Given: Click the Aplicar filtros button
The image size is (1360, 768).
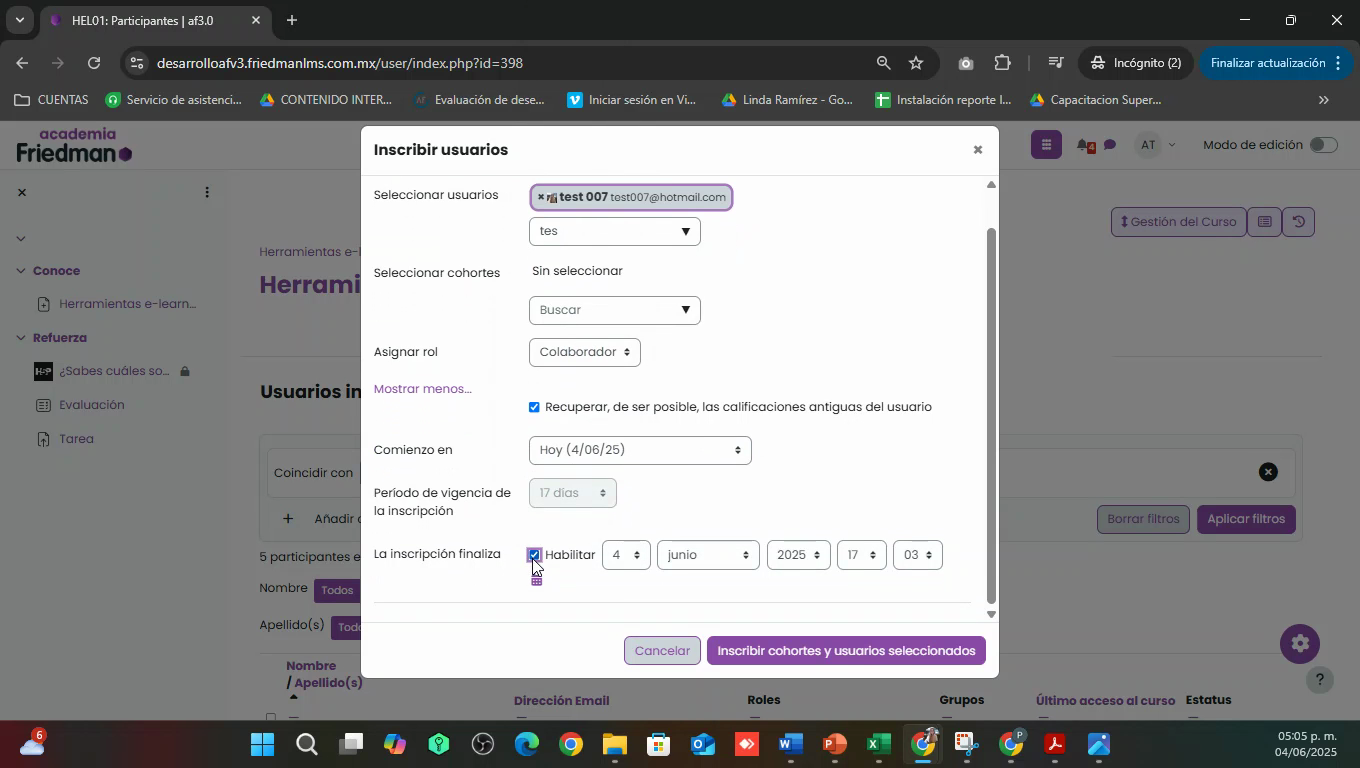Looking at the screenshot, I should point(1246,519).
